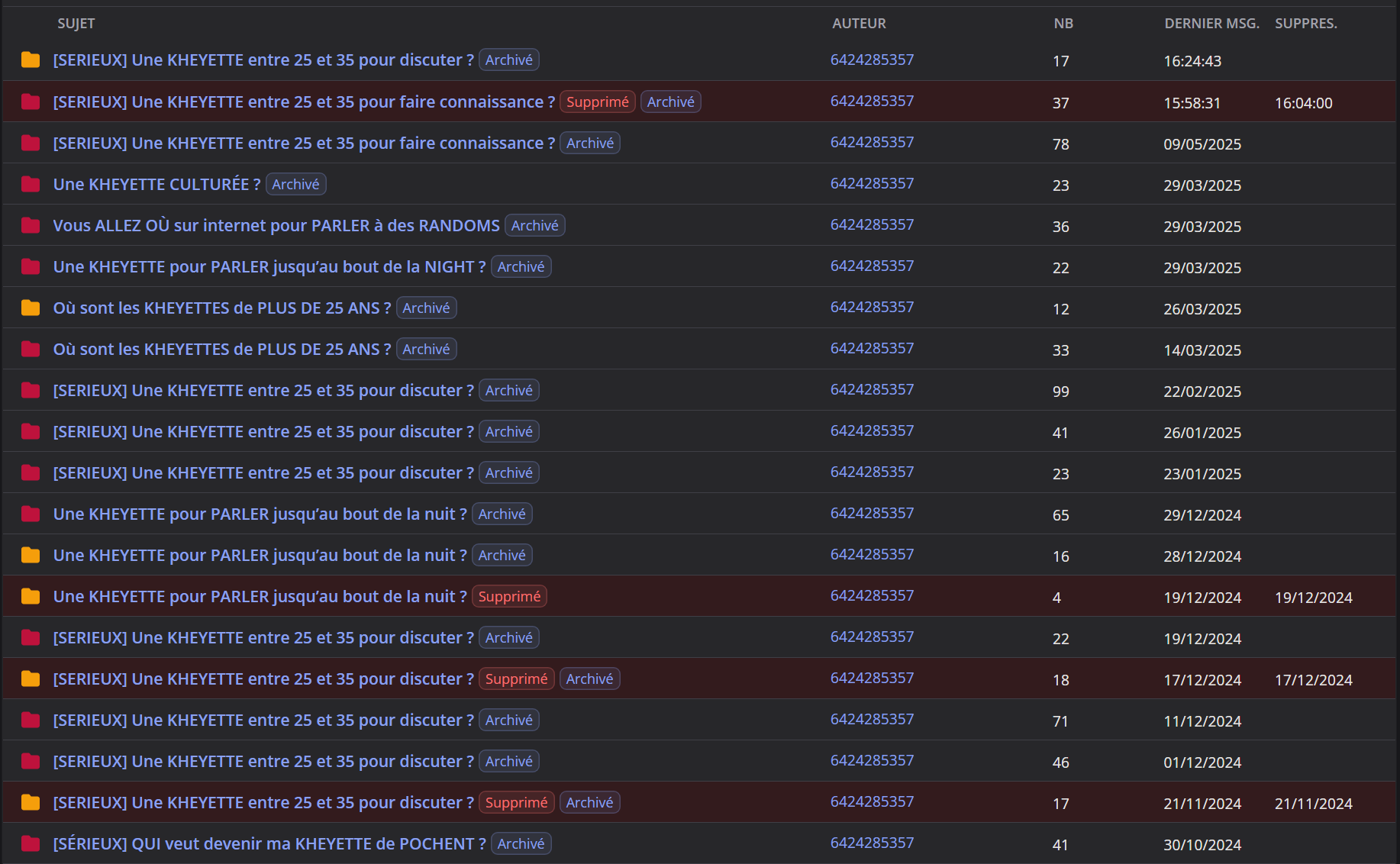
Task: Click the date 11/12/2024
Action: [1202, 721]
